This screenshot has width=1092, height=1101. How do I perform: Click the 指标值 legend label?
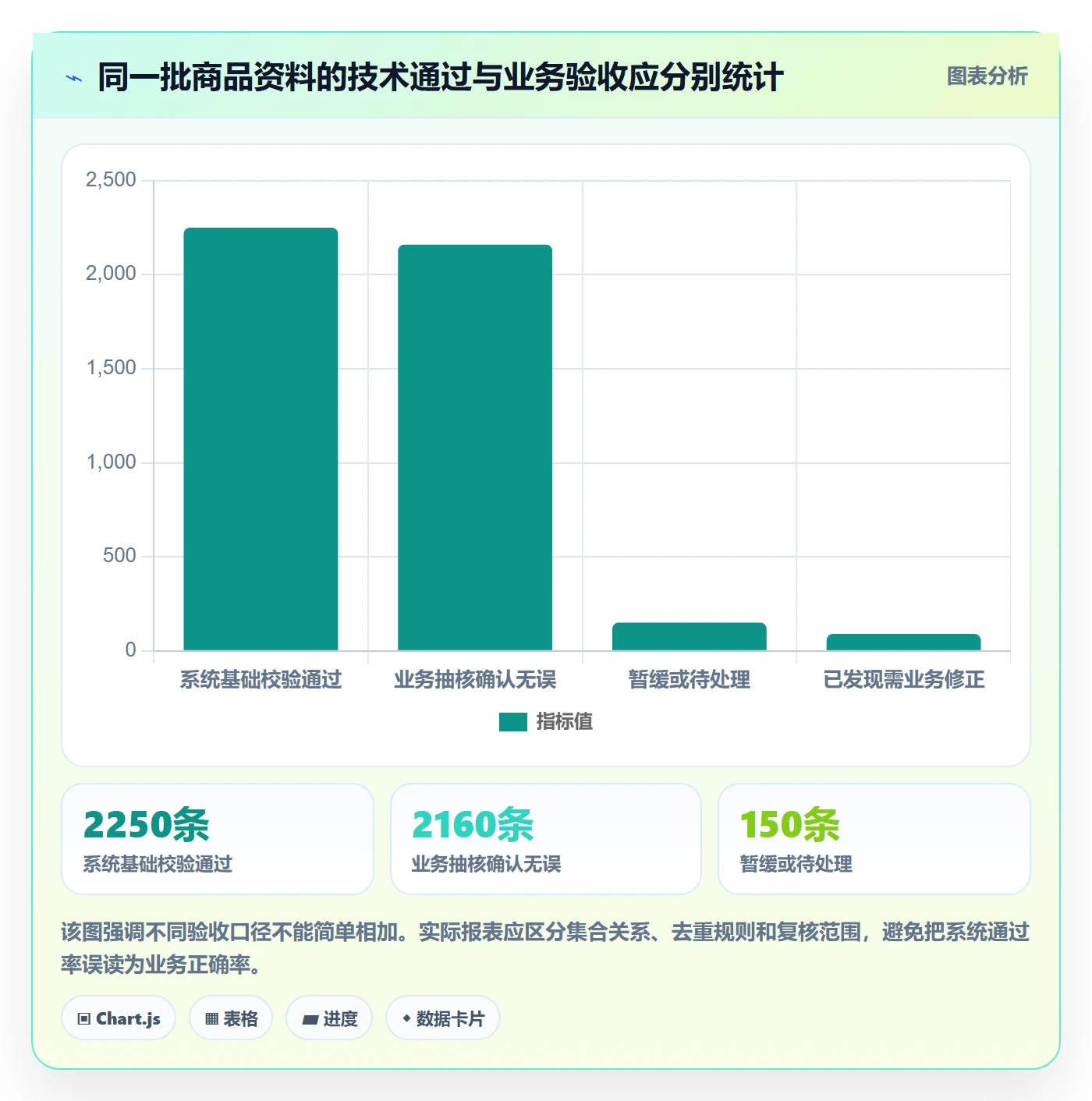[x=565, y=722]
